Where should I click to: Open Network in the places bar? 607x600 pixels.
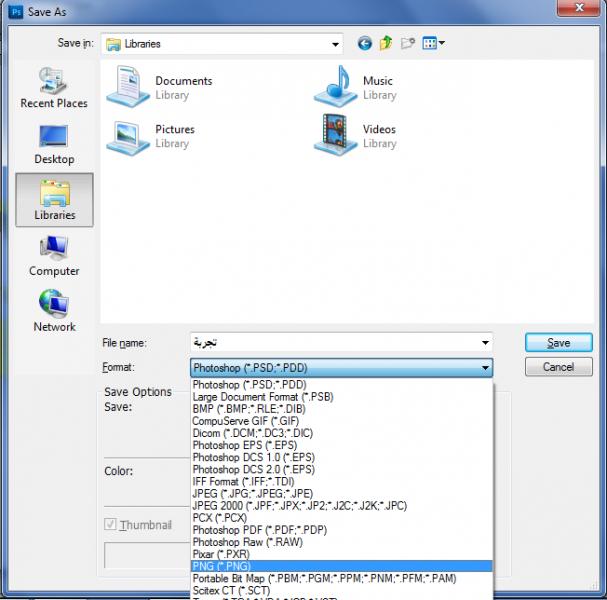pos(54,311)
